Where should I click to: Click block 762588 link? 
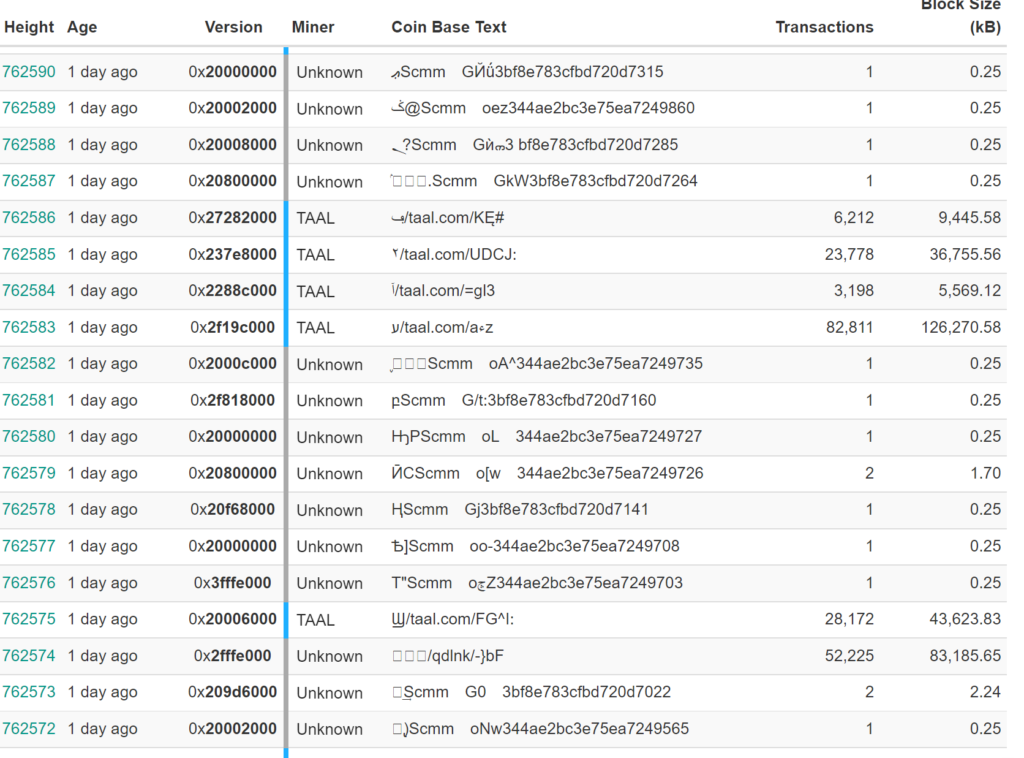pyautogui.click(x=29, y=145)
